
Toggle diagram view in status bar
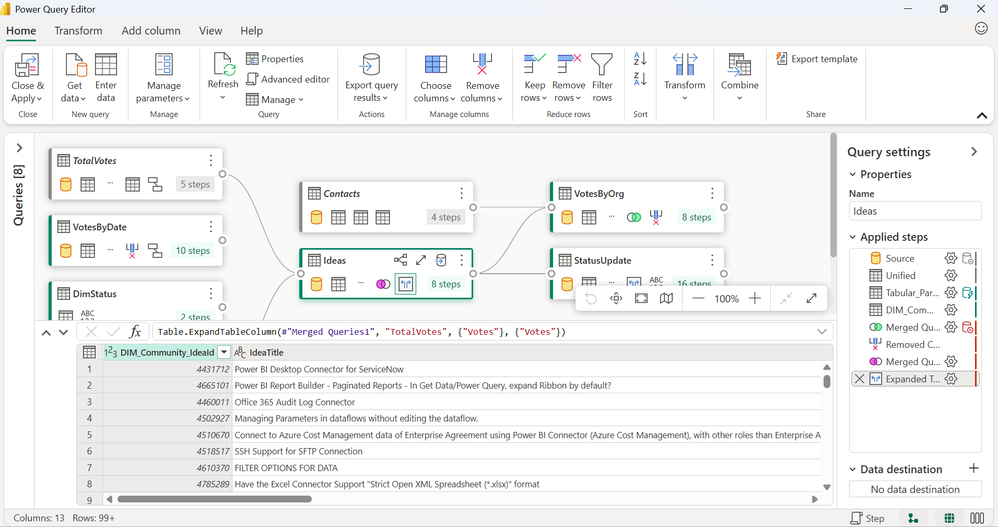(x=913, y=518)
